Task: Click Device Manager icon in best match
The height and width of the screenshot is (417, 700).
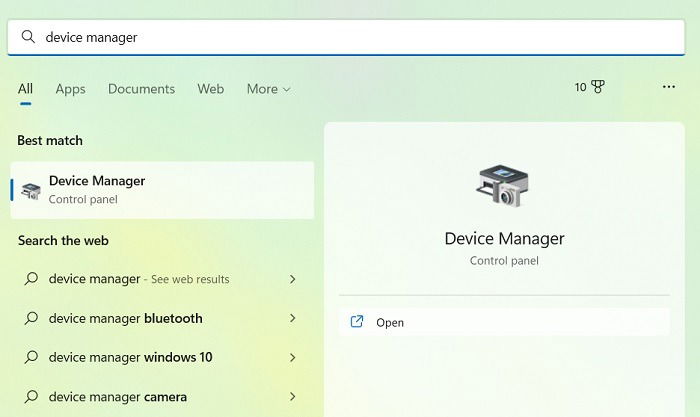Action: tap(31, 191)
